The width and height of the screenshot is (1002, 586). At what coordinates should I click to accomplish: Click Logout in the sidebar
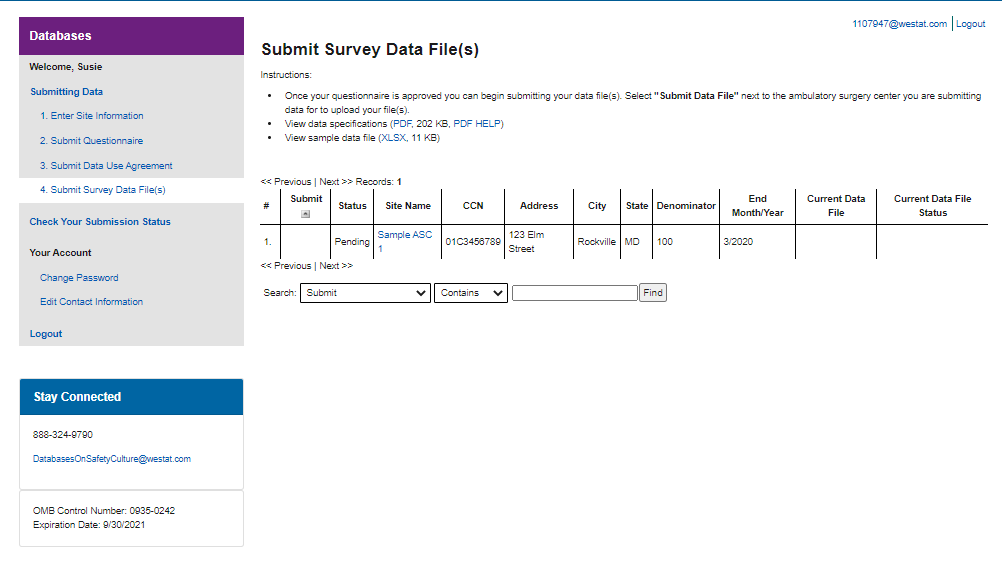coord(46,334)
